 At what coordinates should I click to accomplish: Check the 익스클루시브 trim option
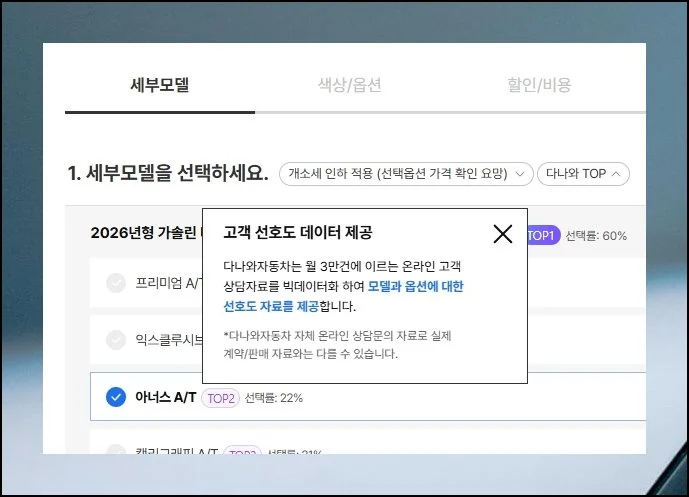[x=116, y=340]
